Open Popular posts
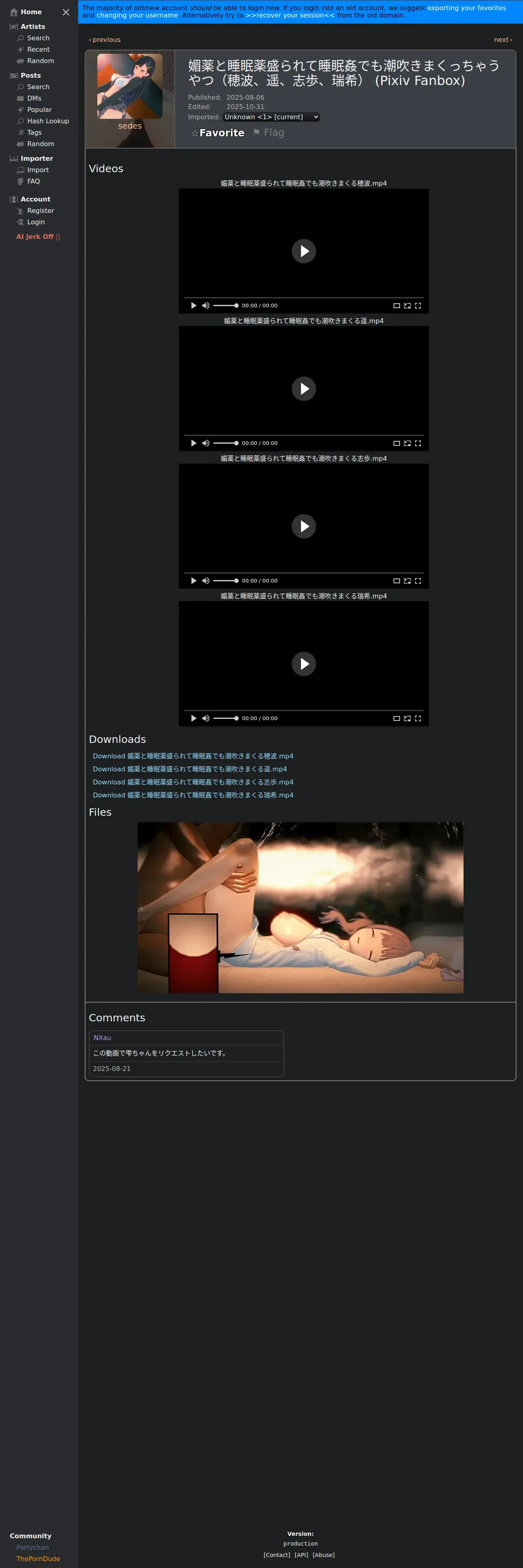Screen dimensions: 523x1568 (34, 109)
